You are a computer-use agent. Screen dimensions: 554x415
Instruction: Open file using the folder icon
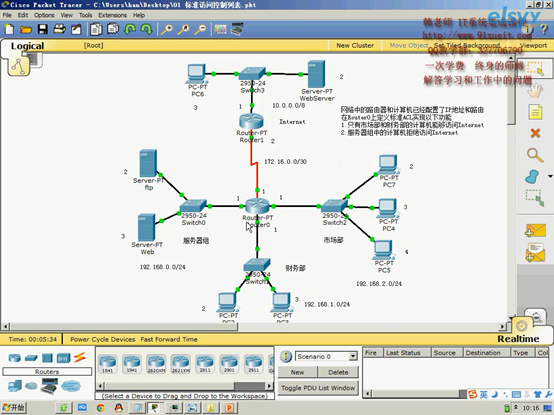coord(26,30)
